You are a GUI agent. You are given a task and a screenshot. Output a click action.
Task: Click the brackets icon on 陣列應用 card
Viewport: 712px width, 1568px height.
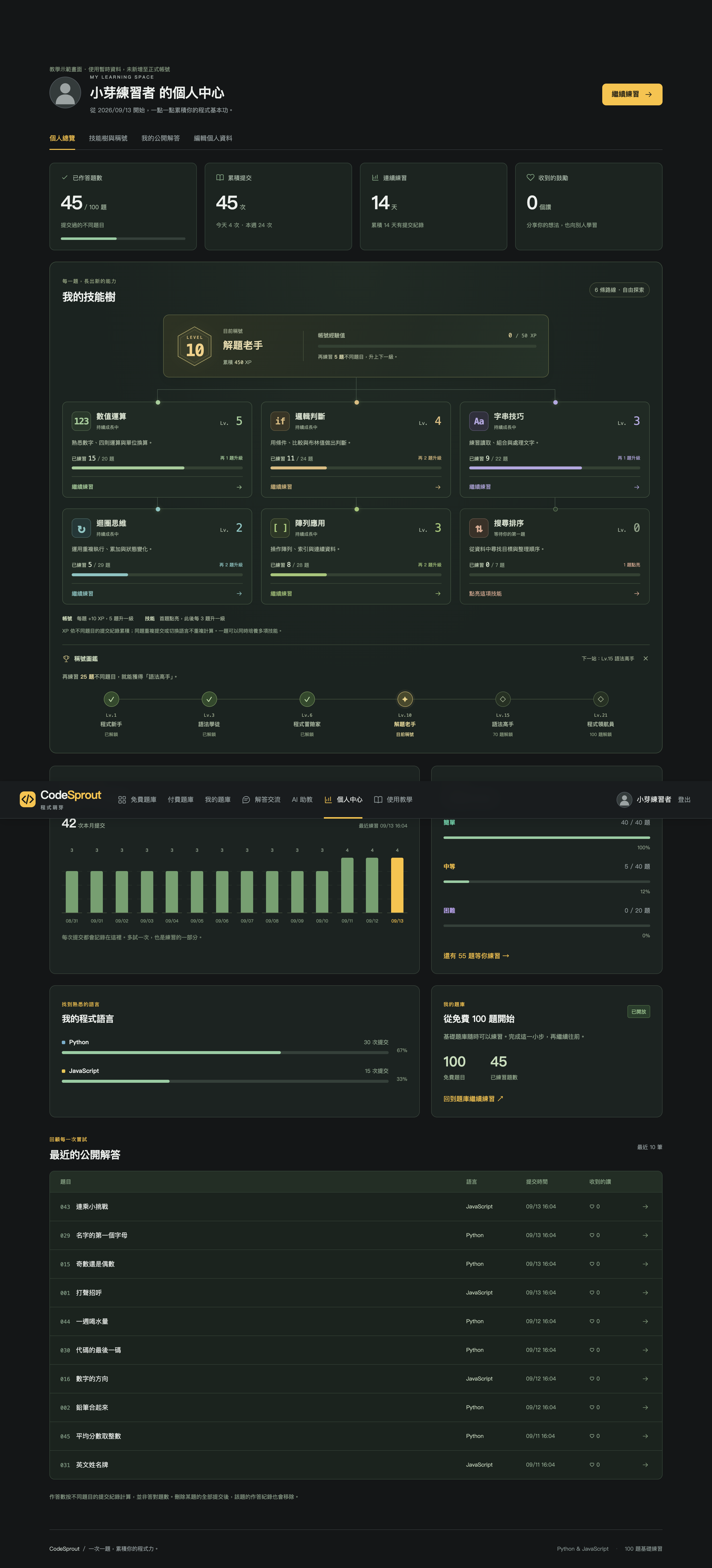(x=280, y=528)
